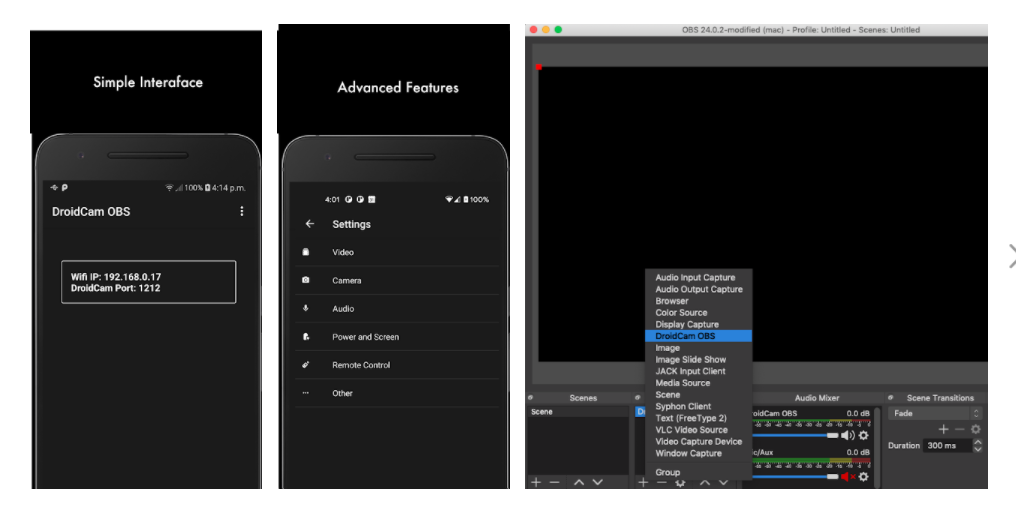
Task: Select Video Capture Device in source menu
Action: click(x=699, y=442)
